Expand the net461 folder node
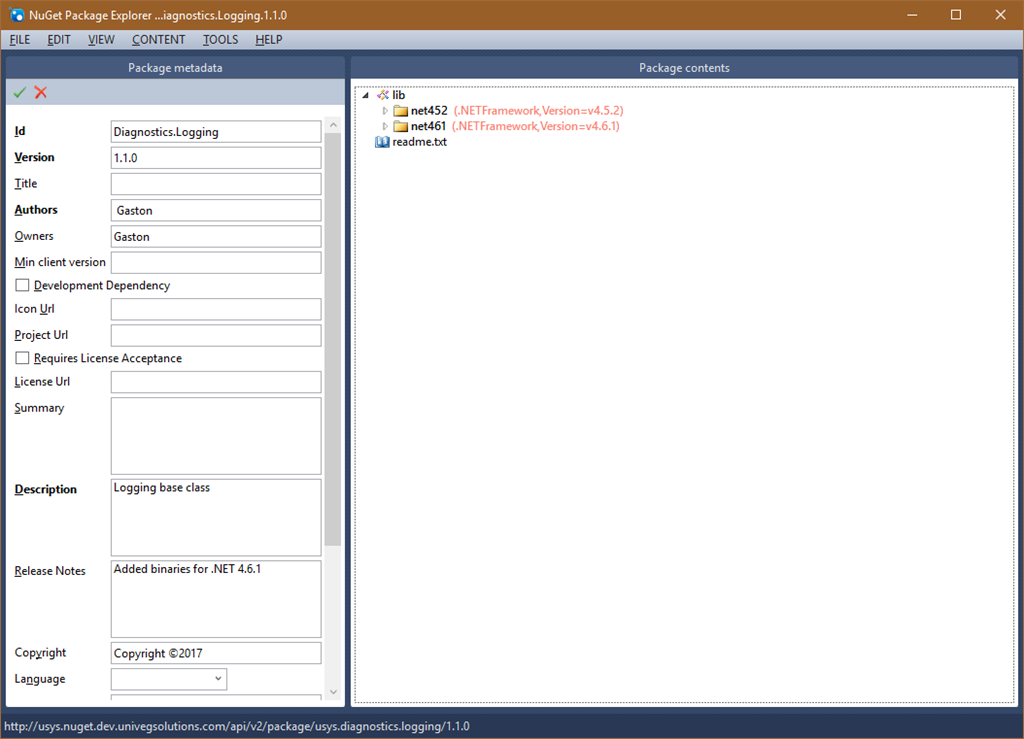Viewport: 1024px width, 739px height. click(385, 127)
